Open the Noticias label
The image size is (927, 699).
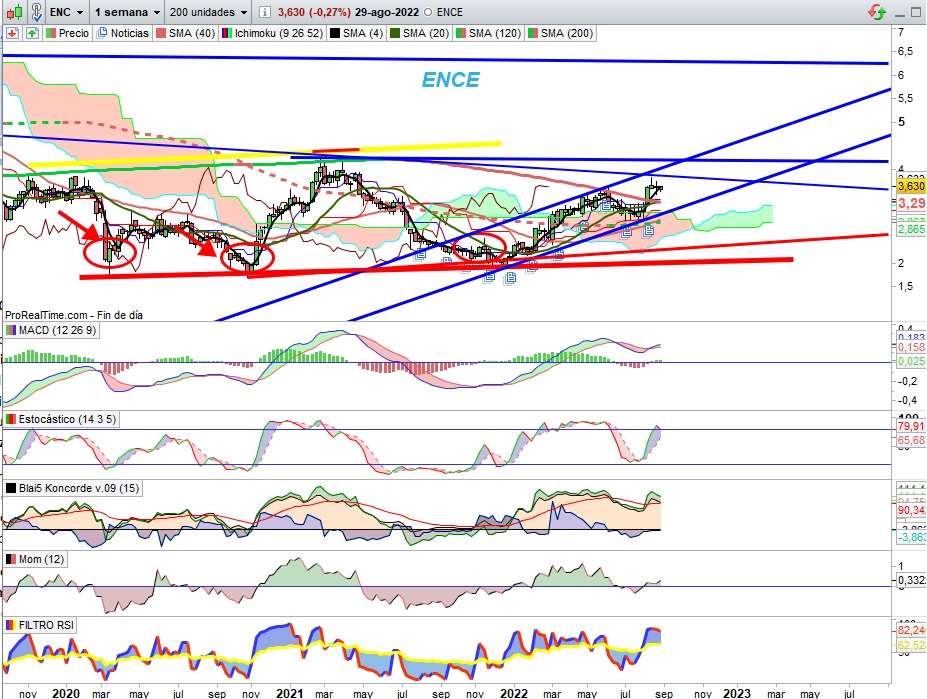tap(123, 33)
